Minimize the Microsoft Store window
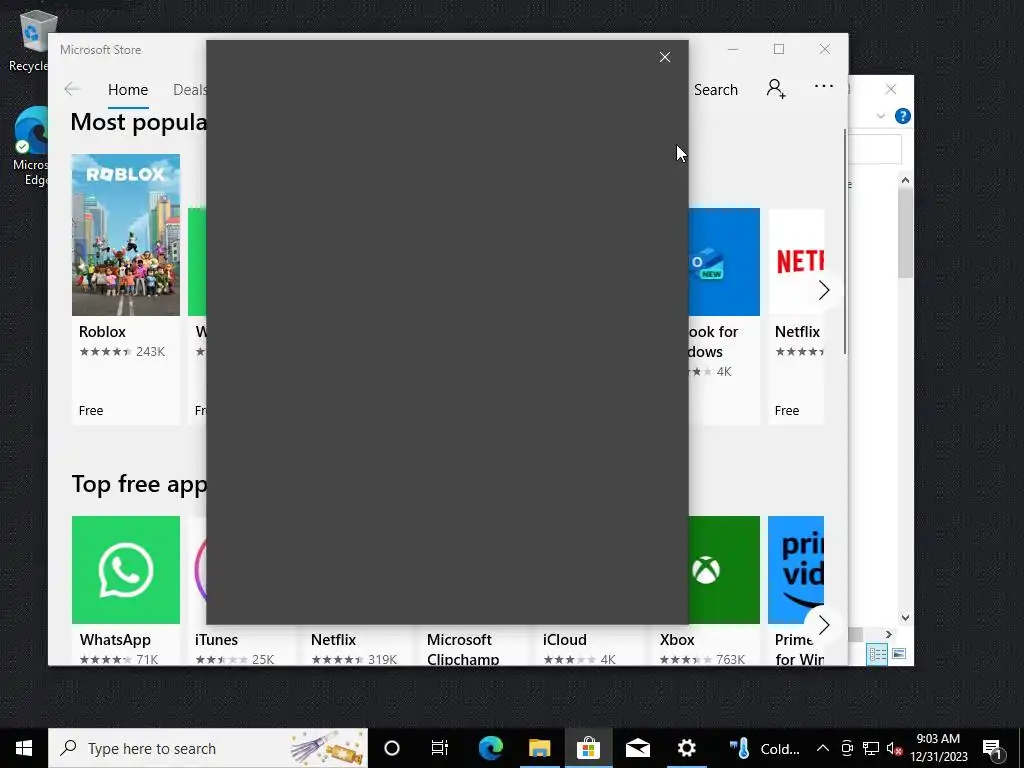Viewport: 1024px width, 768px height. click(x=733, y=49)
